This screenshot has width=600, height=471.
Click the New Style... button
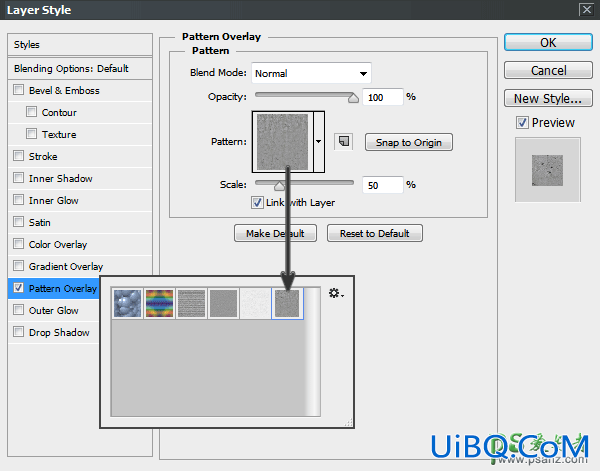pyautogui.click(x=548, y=98)
